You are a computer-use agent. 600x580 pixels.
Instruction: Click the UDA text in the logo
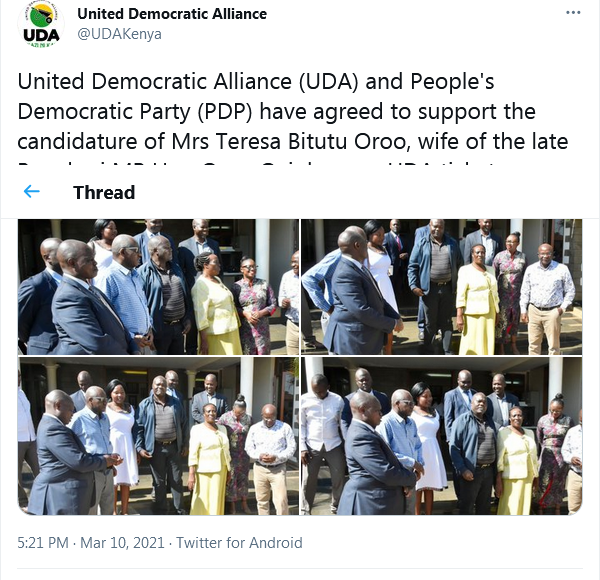[41, 36]
